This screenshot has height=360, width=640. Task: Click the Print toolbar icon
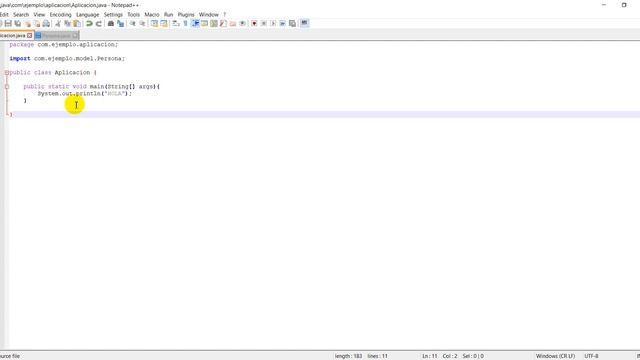pos(46,24)
